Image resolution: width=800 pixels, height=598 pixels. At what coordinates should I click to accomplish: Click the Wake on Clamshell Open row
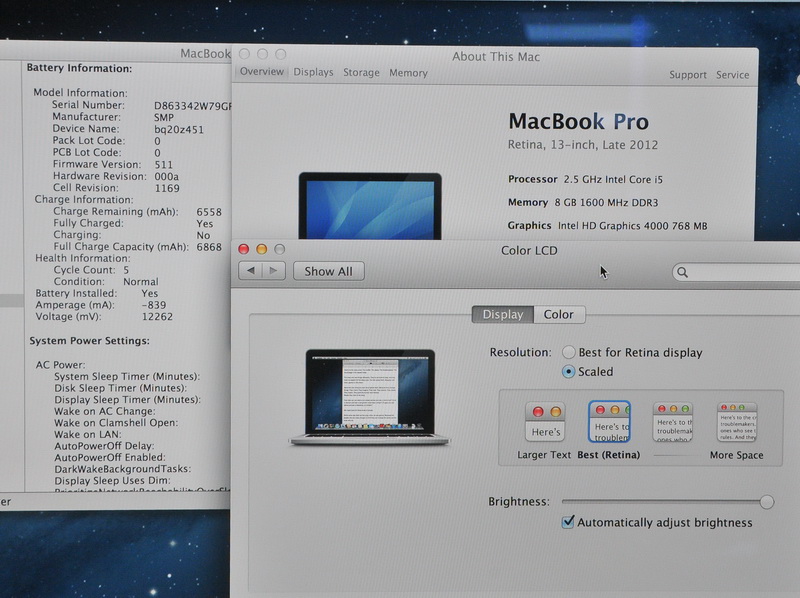tap(116, 423)
